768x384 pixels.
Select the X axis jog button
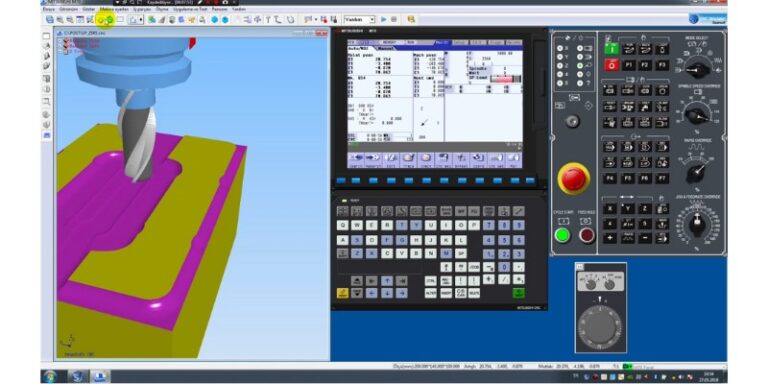tap(610, 209)
